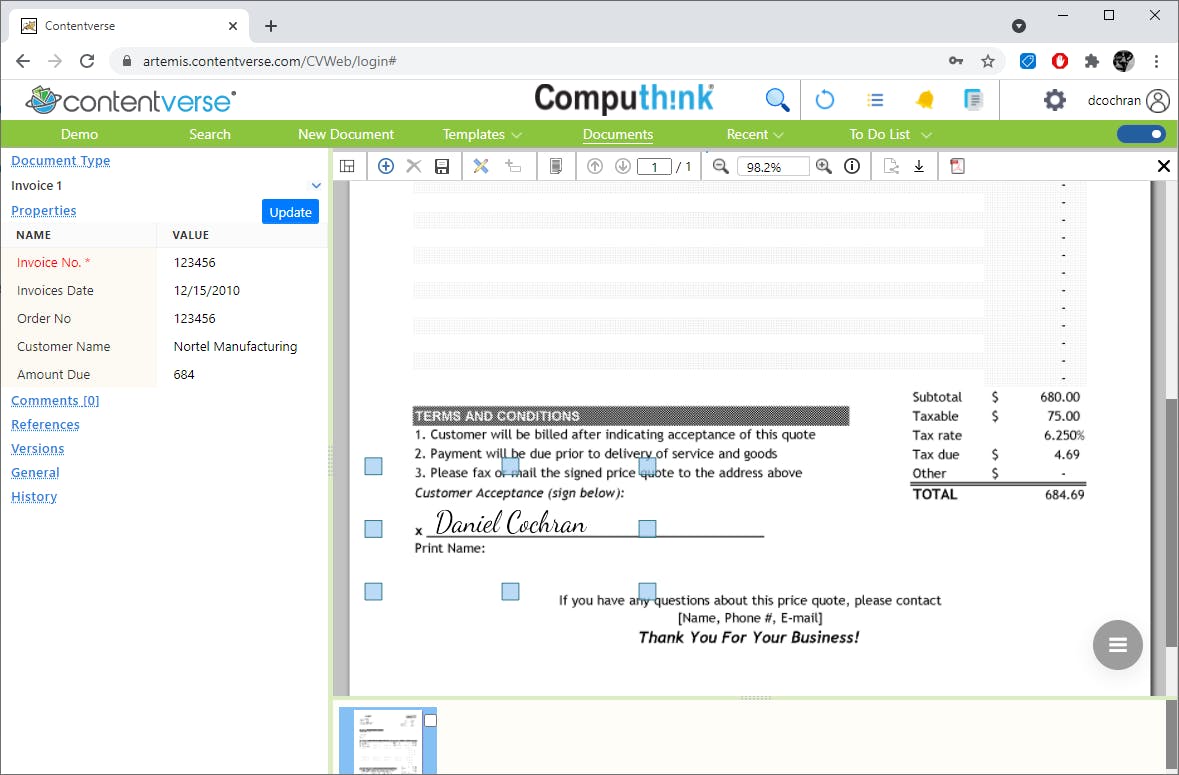Viewport: 1179px width, 775px height.
Task: Open the Demo menu item
Action: tap(79, 134)
